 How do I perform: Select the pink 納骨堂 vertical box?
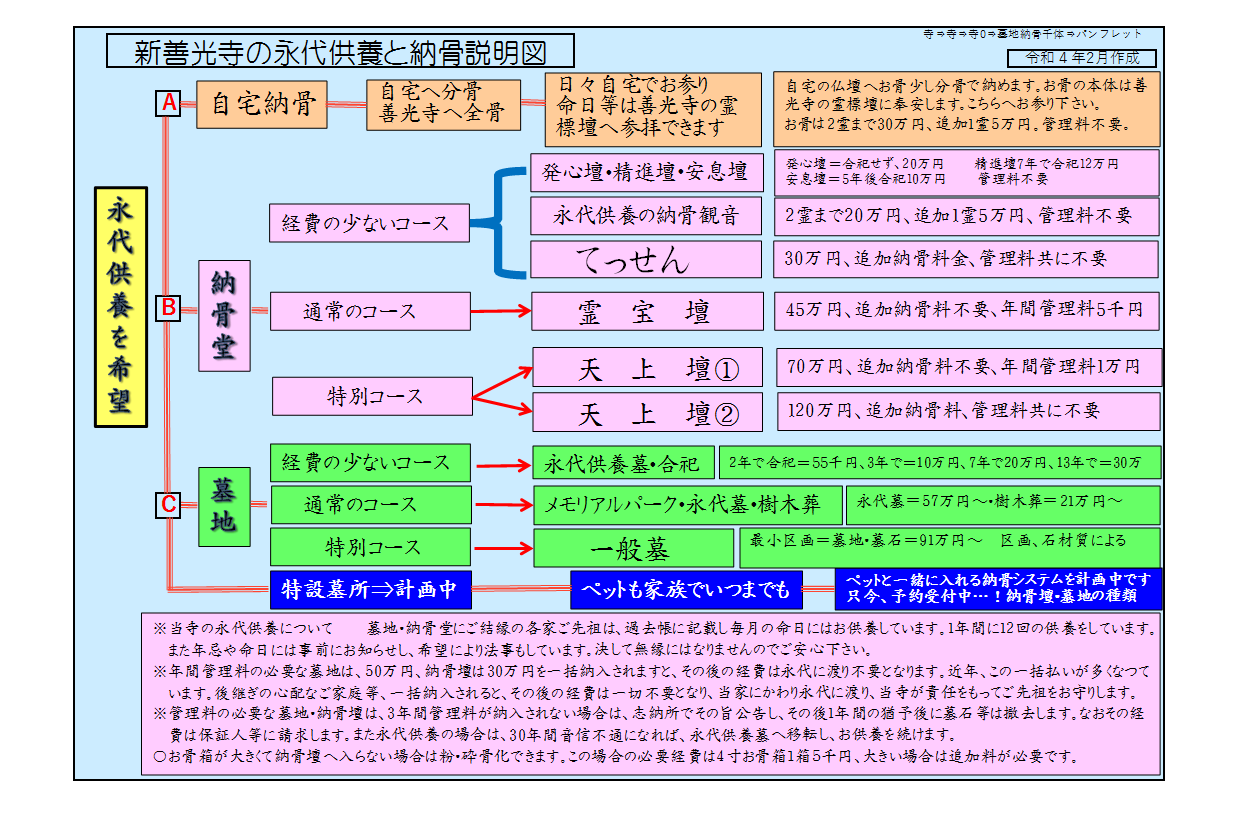tap(224, 316)
